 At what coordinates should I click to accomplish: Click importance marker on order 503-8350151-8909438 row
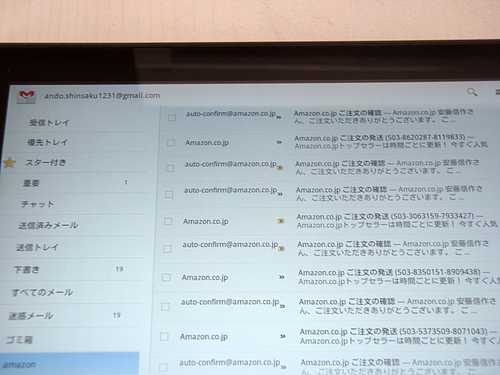pos(282,277)
